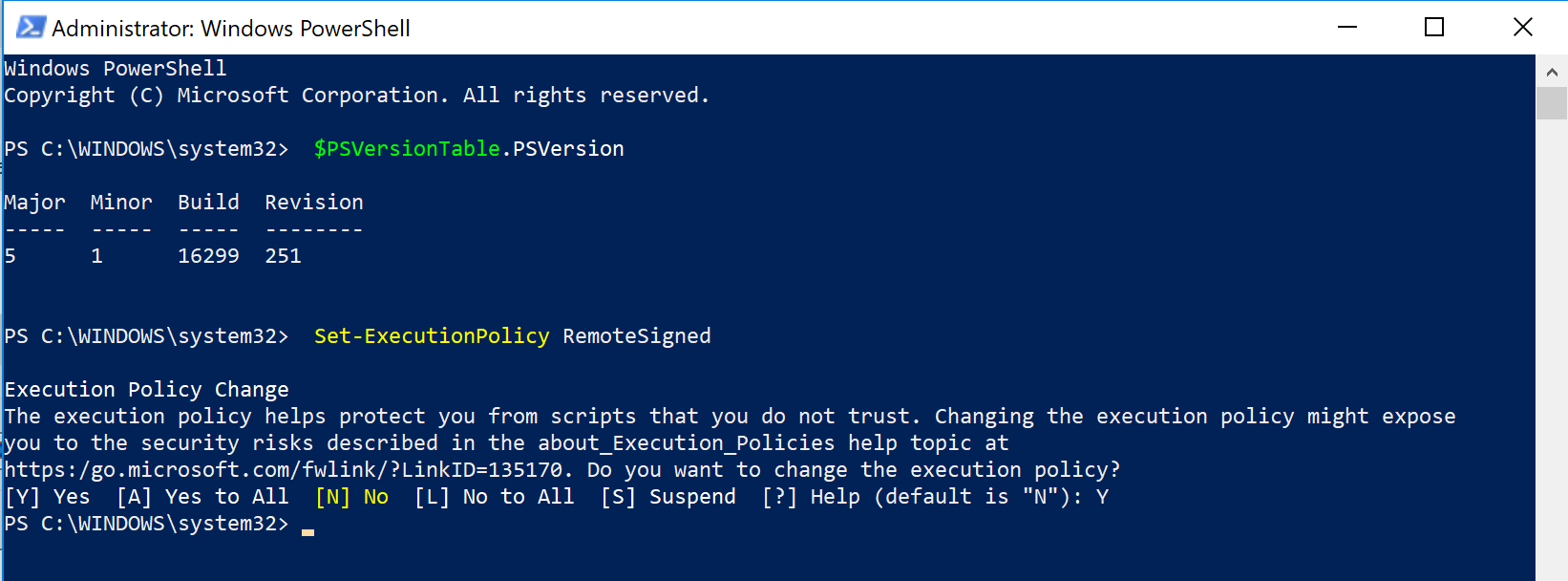1568x581 pixels.
Task: Maximize the PowerShell window
Action: 1434,28
